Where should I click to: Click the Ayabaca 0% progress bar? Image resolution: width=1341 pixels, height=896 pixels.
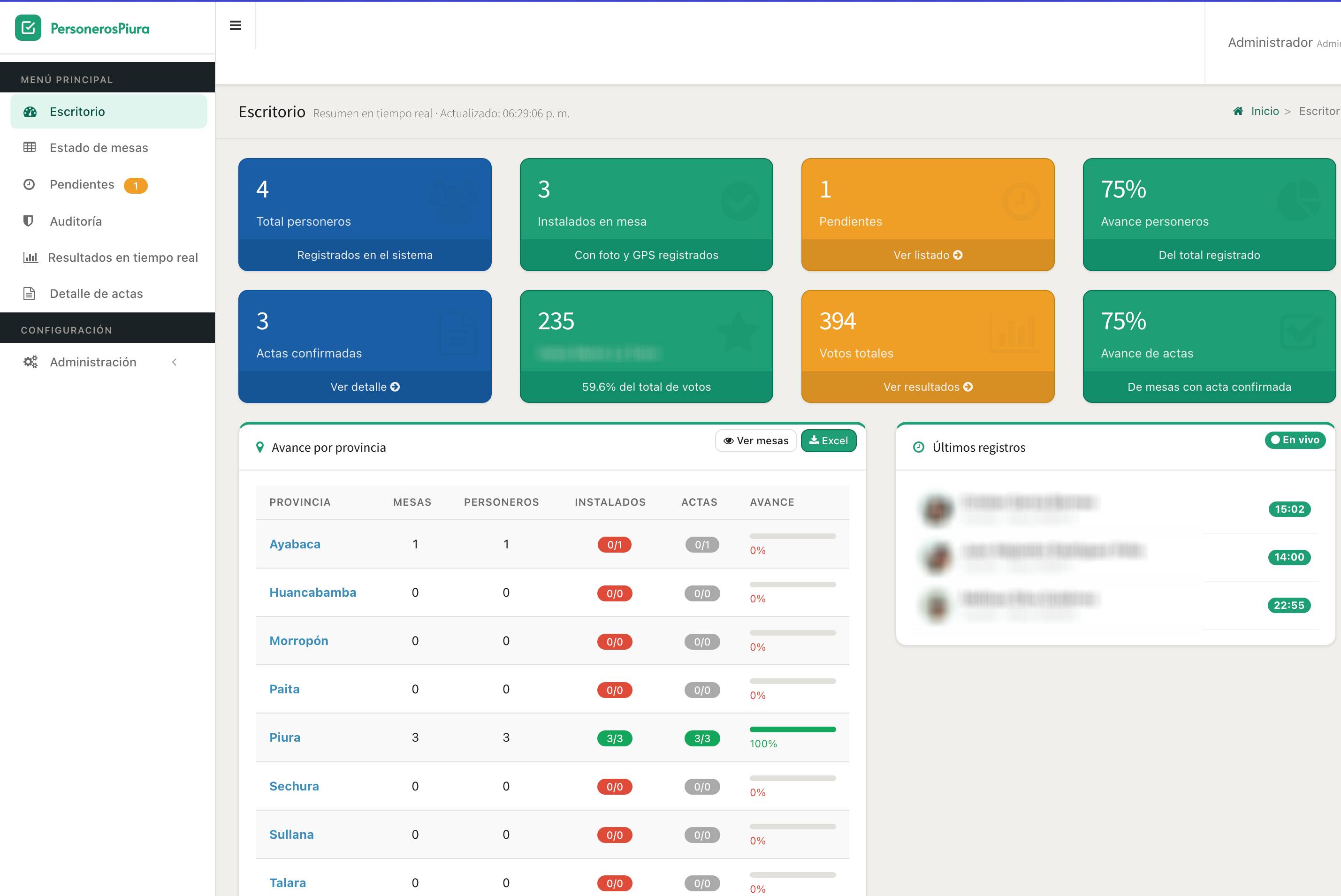pyautogui.click(x=792, y=536)
